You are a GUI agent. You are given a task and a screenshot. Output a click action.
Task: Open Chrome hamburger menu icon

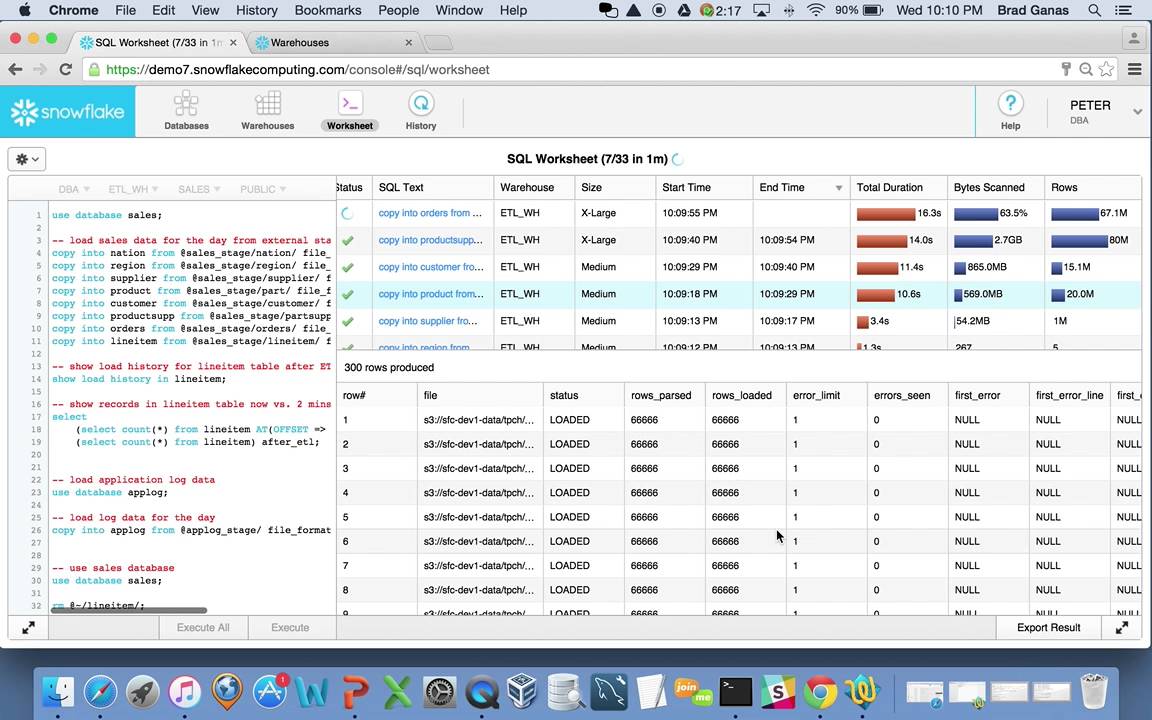point(1134,69)
